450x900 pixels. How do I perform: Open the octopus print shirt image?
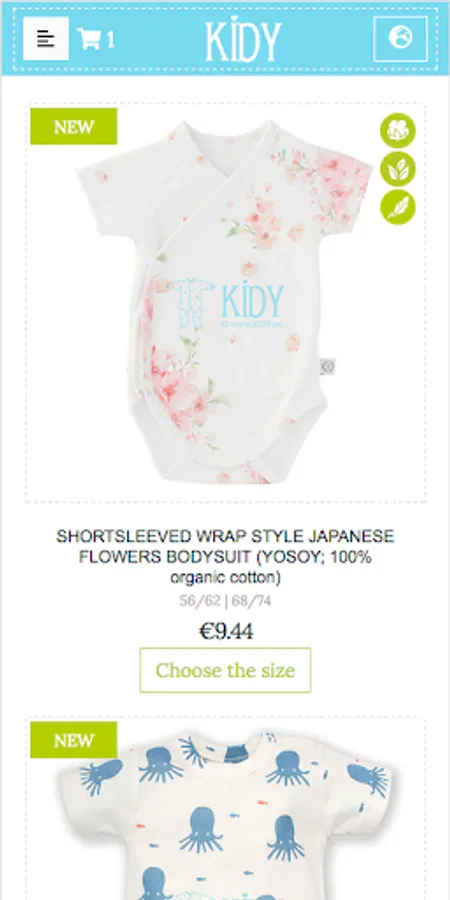point(225,808)
